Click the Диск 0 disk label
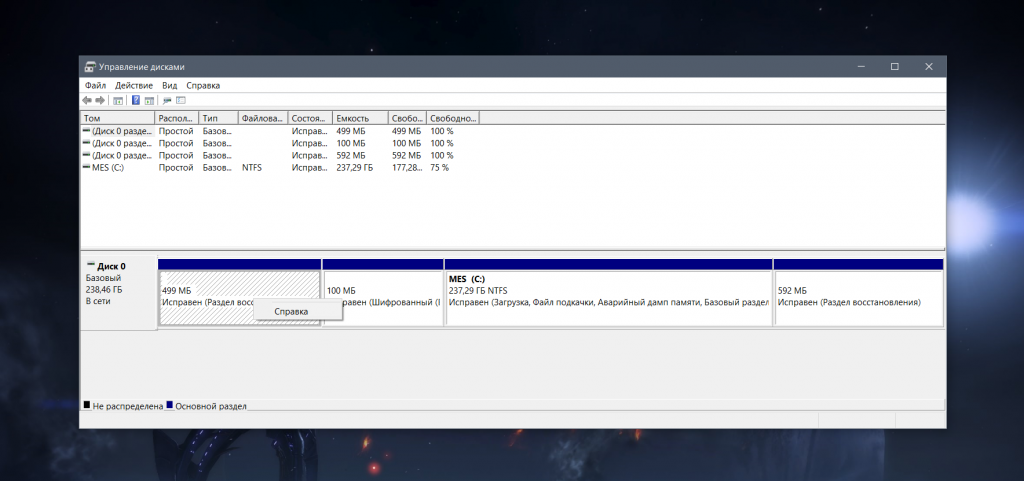Viewport: 1024px width, 481px height. (111, 266)
